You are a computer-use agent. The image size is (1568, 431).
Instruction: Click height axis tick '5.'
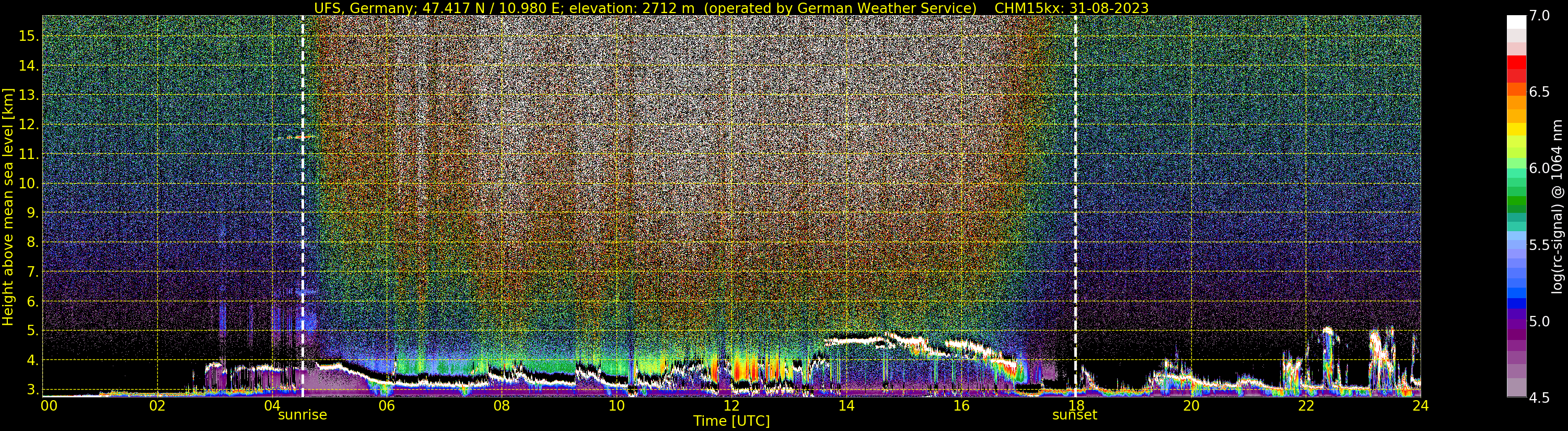click(x=33, y=331)
